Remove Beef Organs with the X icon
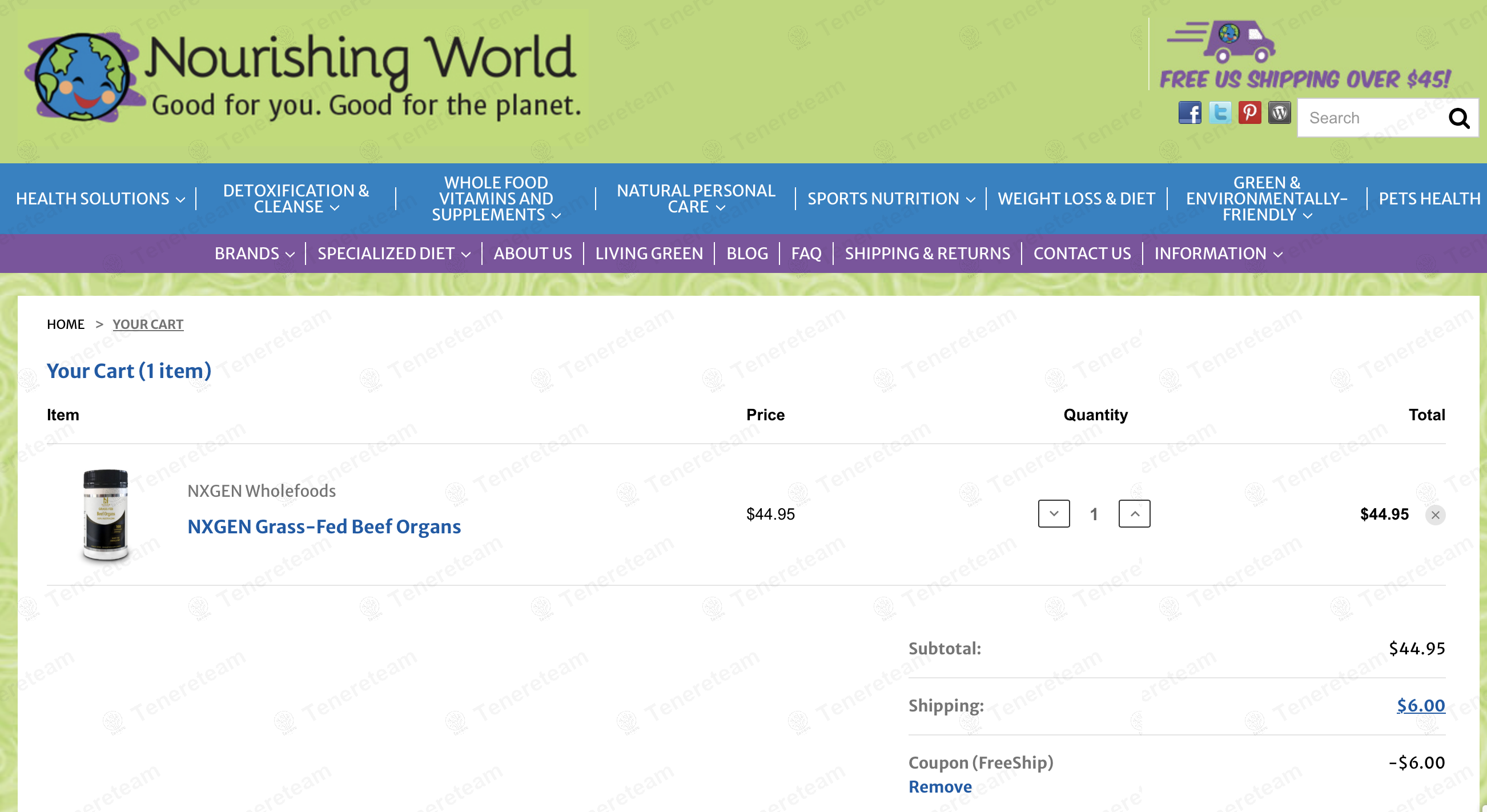 click(1436, 515)
